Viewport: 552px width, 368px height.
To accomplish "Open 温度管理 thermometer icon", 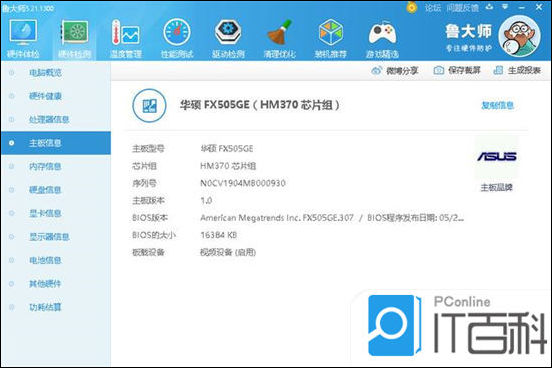I will click(126, 32).
